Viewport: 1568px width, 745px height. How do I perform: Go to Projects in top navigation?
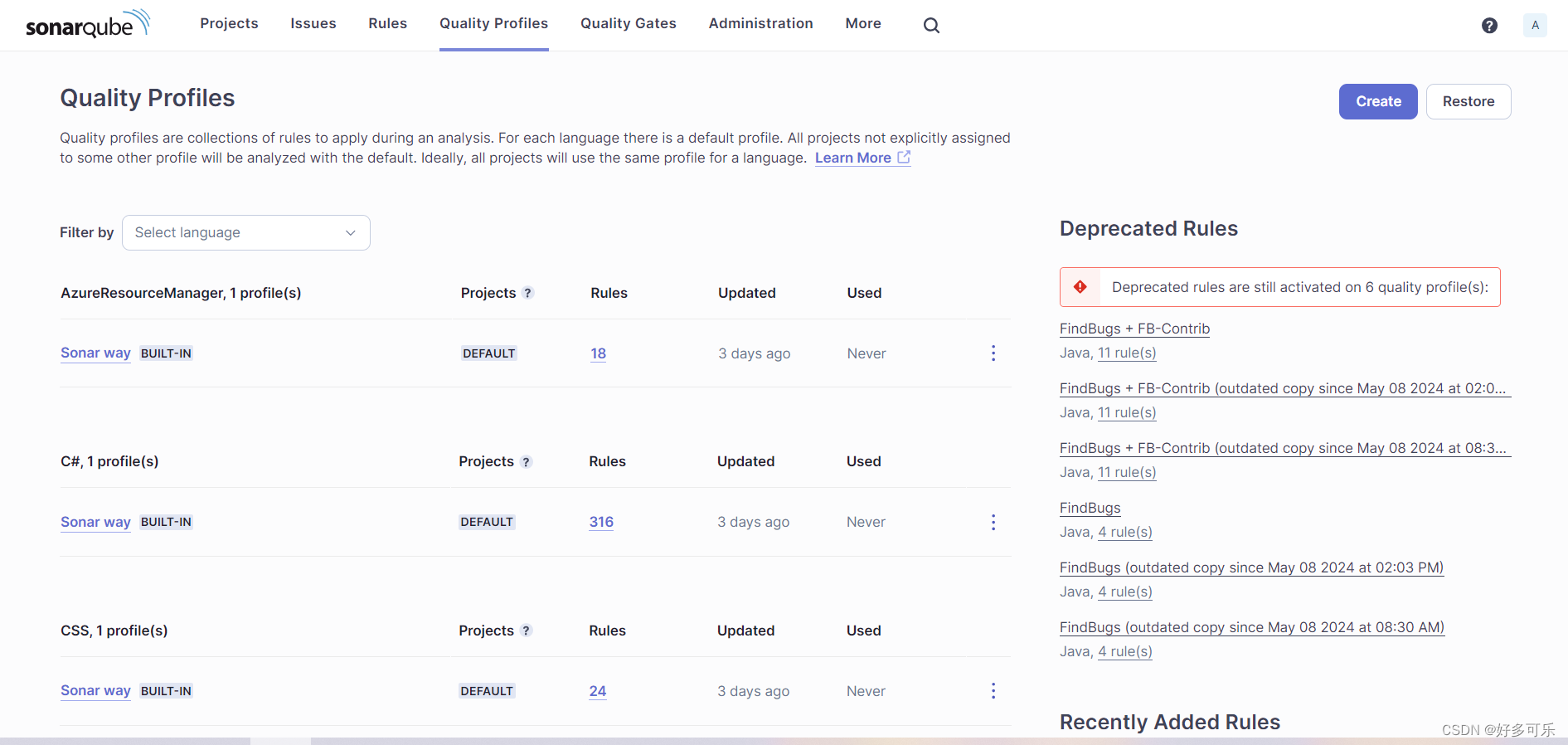[x=229, y=23]
